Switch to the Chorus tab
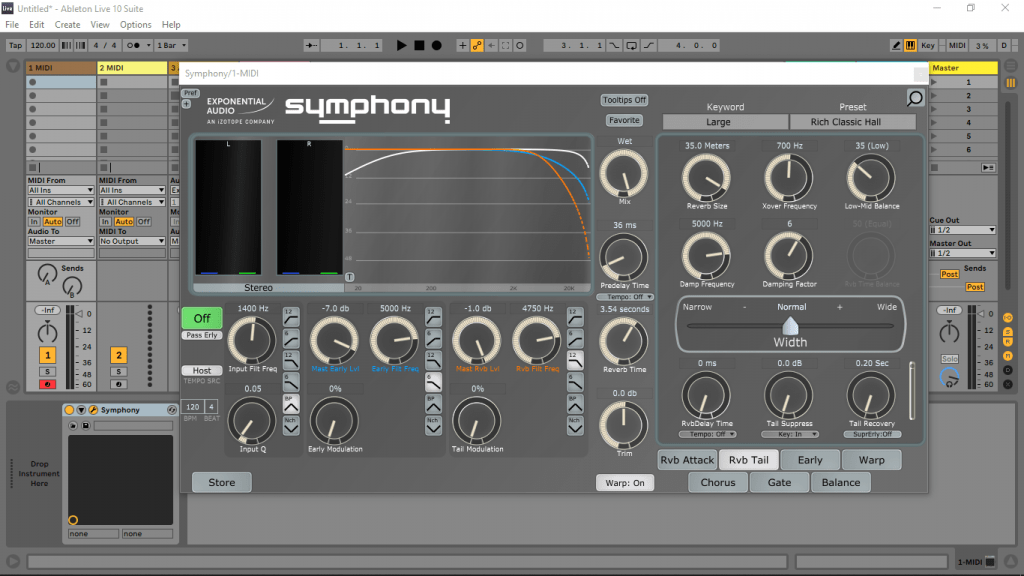1024x576 pixels. click(718, 483)
